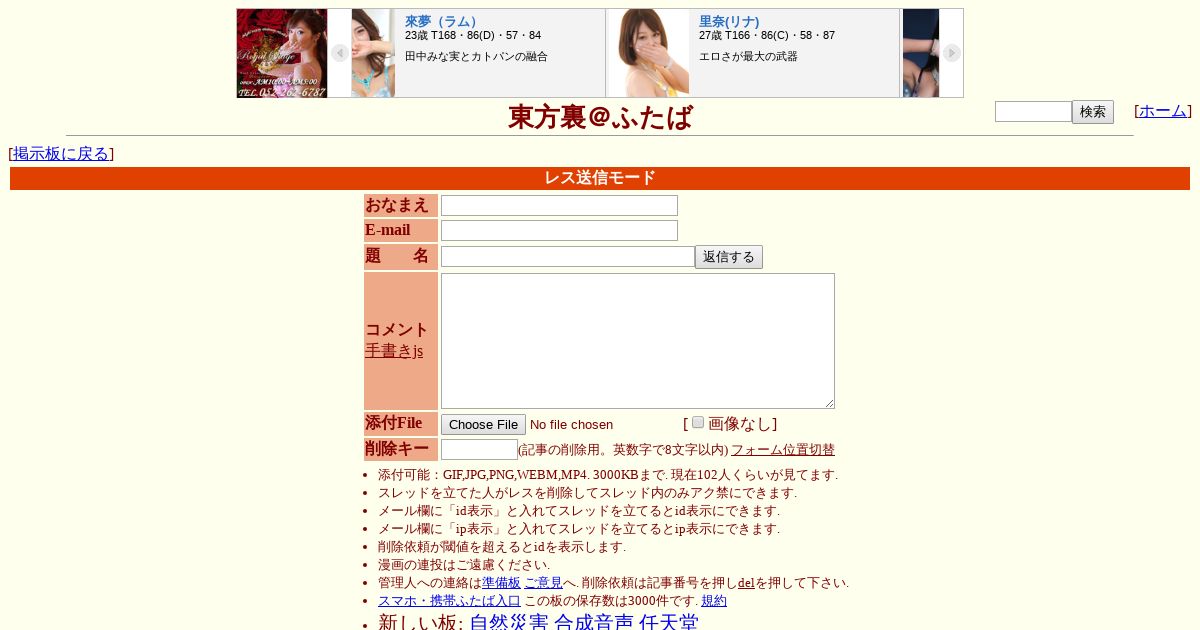
Task: Open the 里奈(リナ) profile link
Action: pos(729,21)
